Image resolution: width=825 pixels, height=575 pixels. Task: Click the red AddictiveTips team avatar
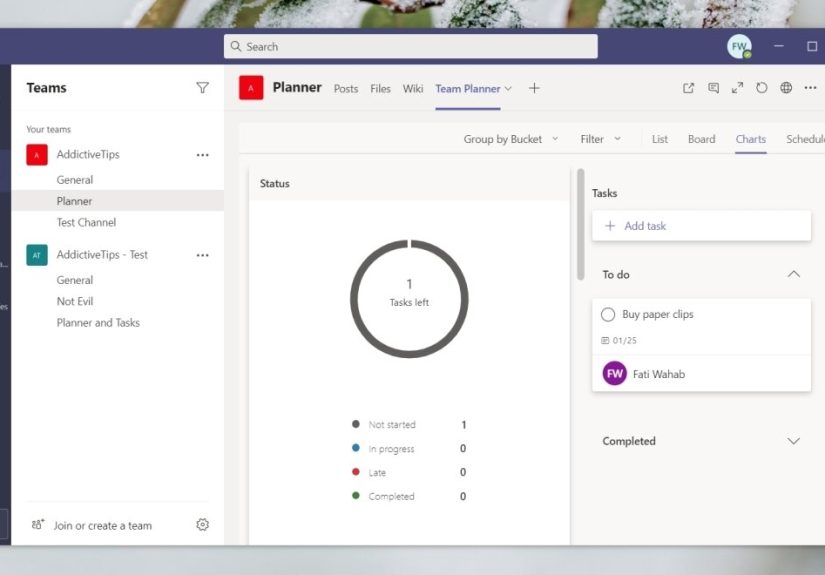point(37,155)
